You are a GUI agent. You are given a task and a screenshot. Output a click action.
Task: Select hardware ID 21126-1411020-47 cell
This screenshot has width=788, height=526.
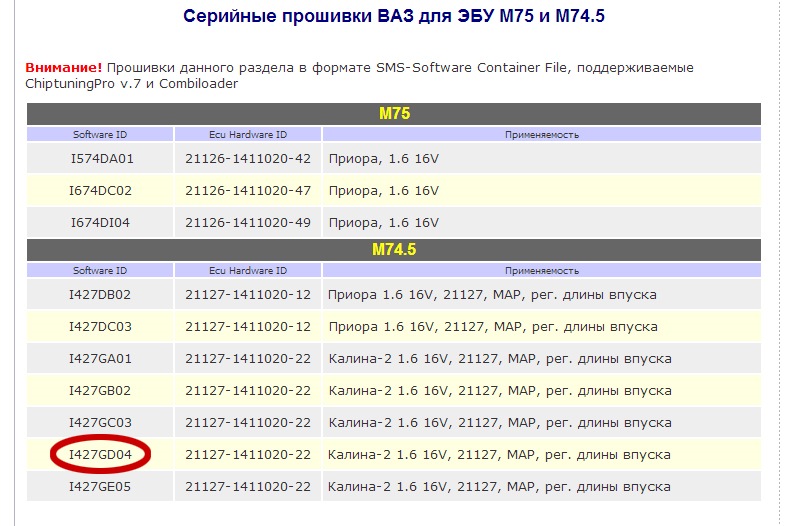click(248, 190)
